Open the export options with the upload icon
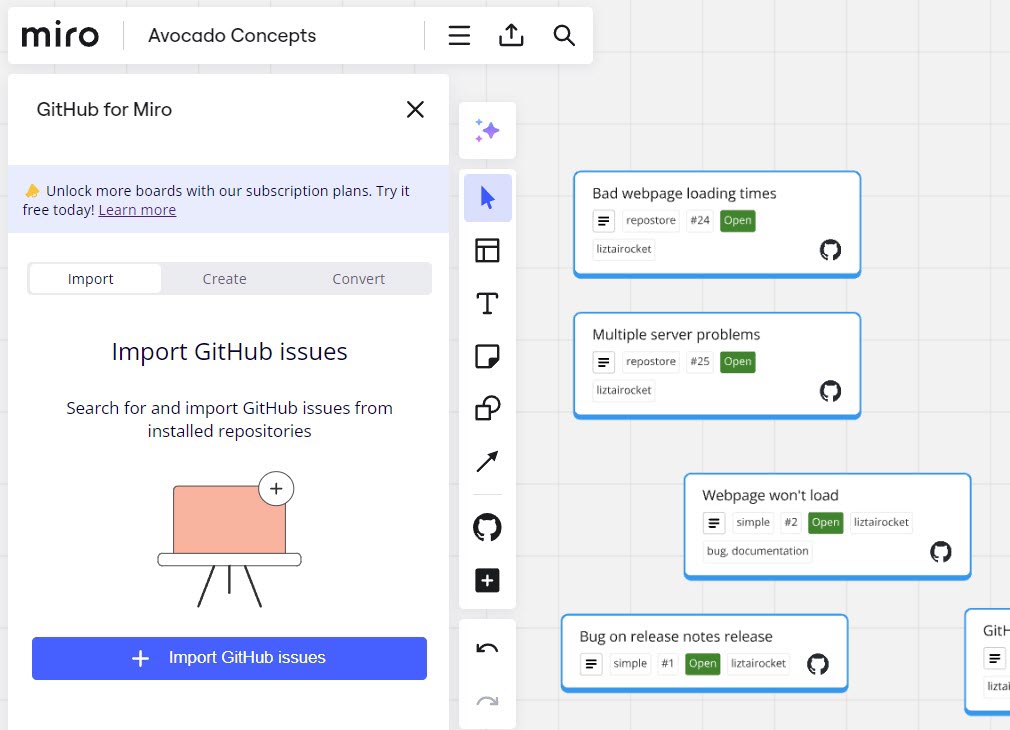The image size is (1010, 730). pyautogui.click(x=511, y=35)
